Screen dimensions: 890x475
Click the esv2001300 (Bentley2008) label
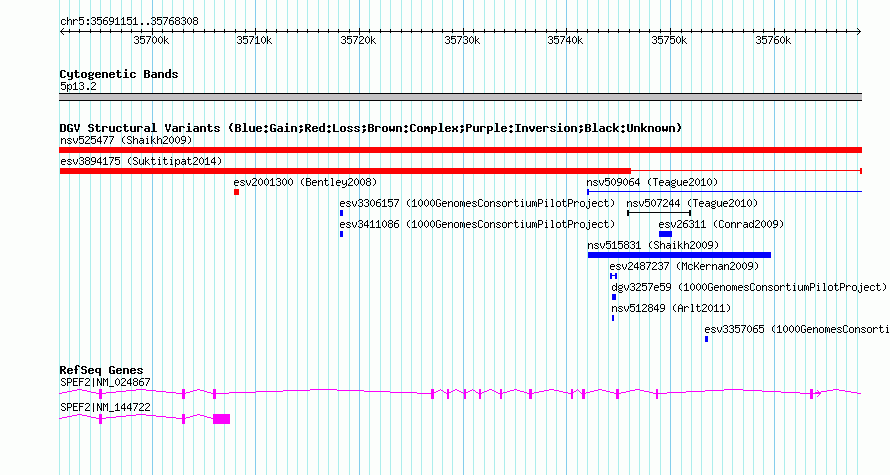pos(305,182)
